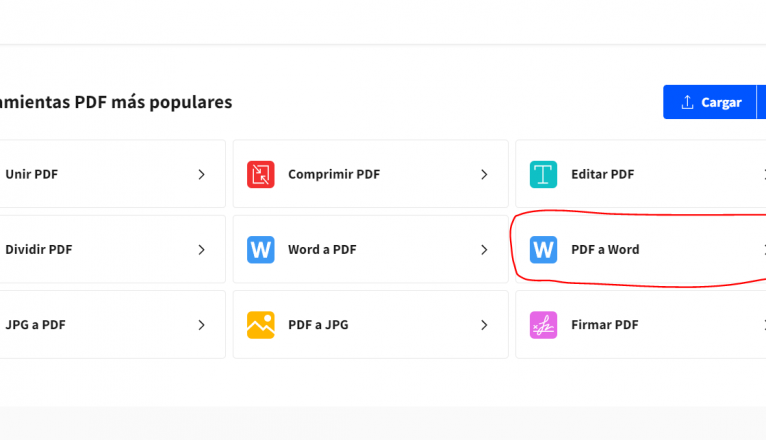This screenshot has height=440, width=766.
Task: Click the yellow PDF a JPG icon
Action: pyautogui.click(x=261, y=325)
